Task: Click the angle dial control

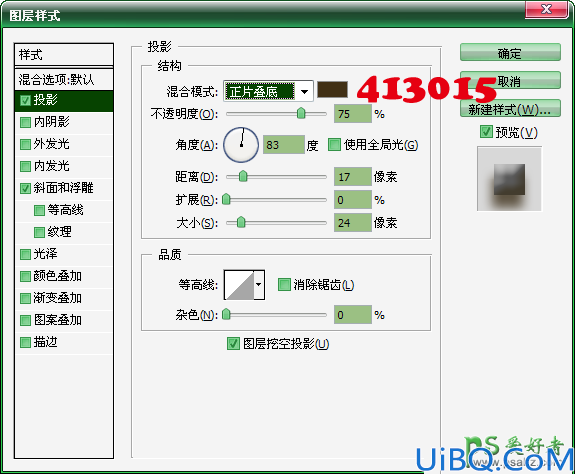Action: coord(241,145)
